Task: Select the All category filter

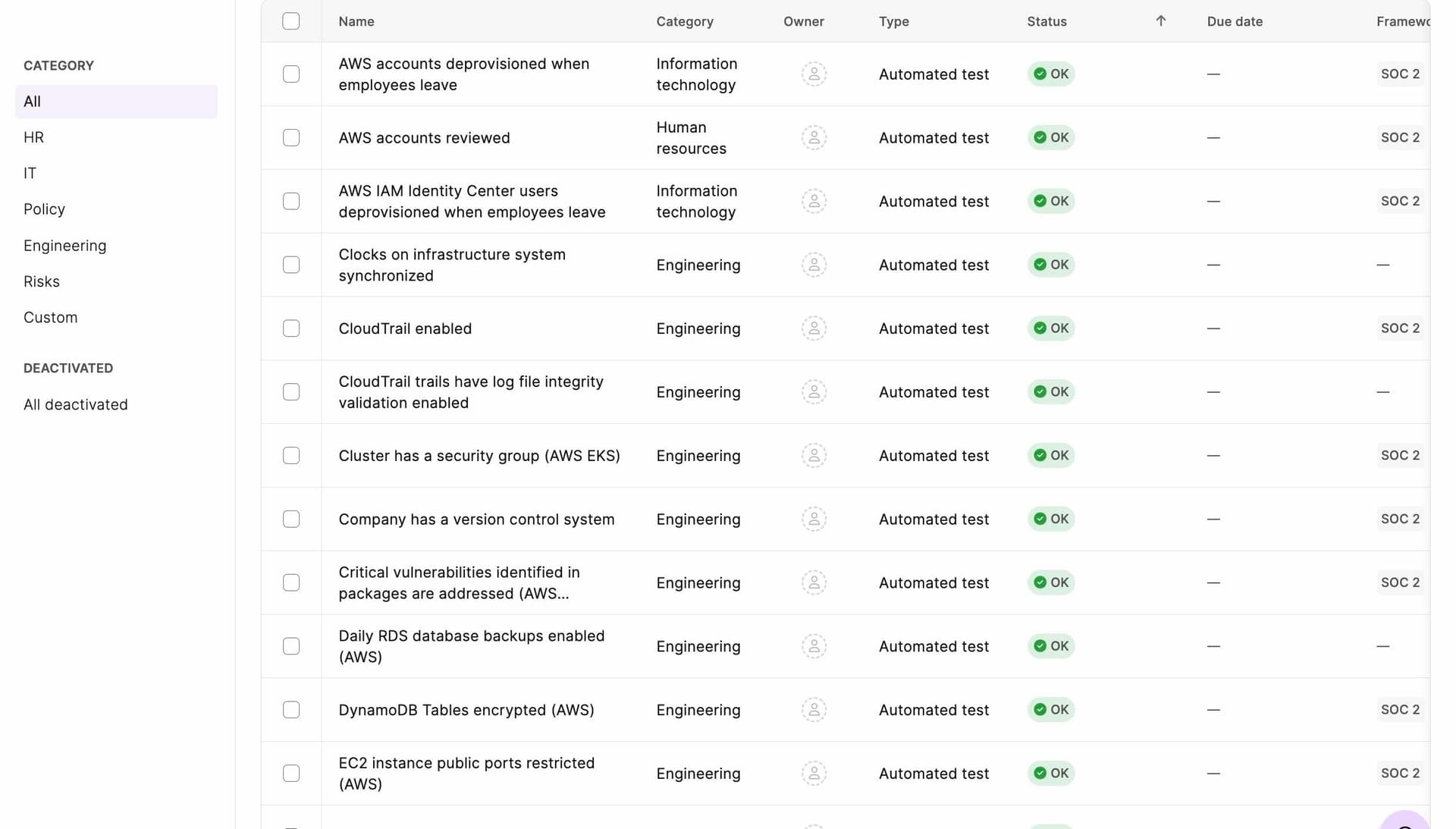Action: [32, 101]
